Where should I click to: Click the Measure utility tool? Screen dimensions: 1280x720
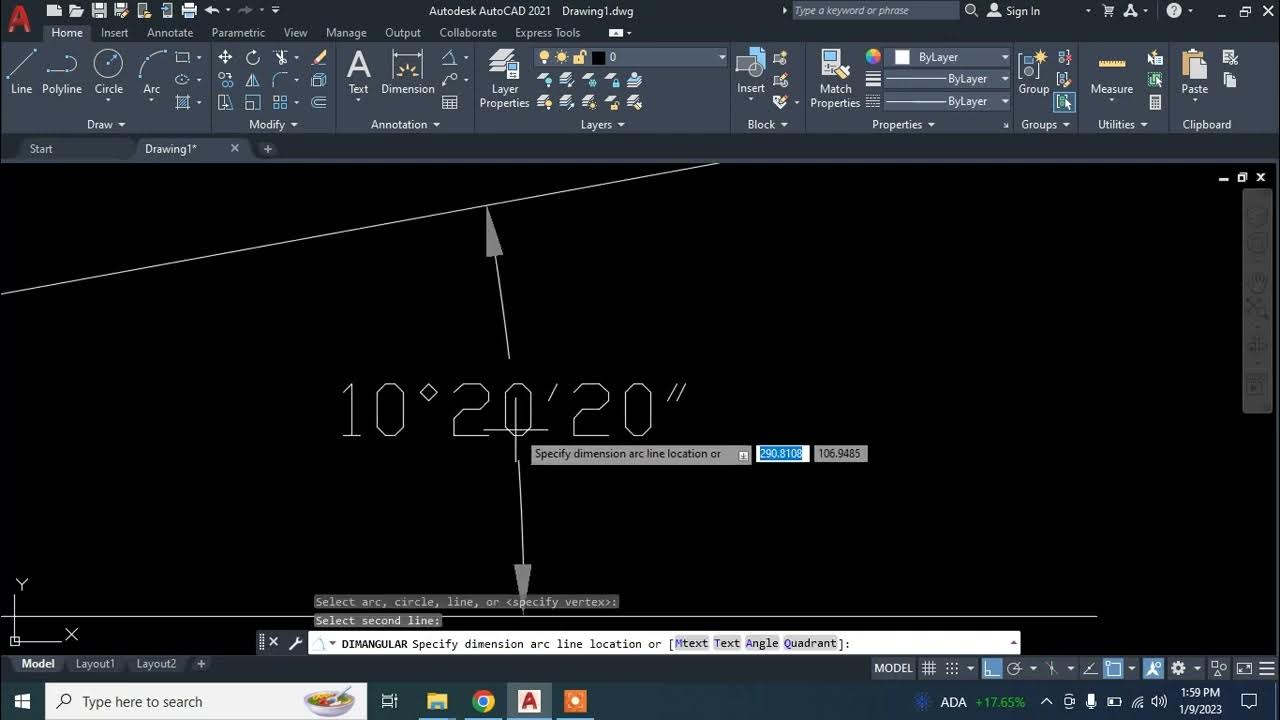(x=1111, y=72)
